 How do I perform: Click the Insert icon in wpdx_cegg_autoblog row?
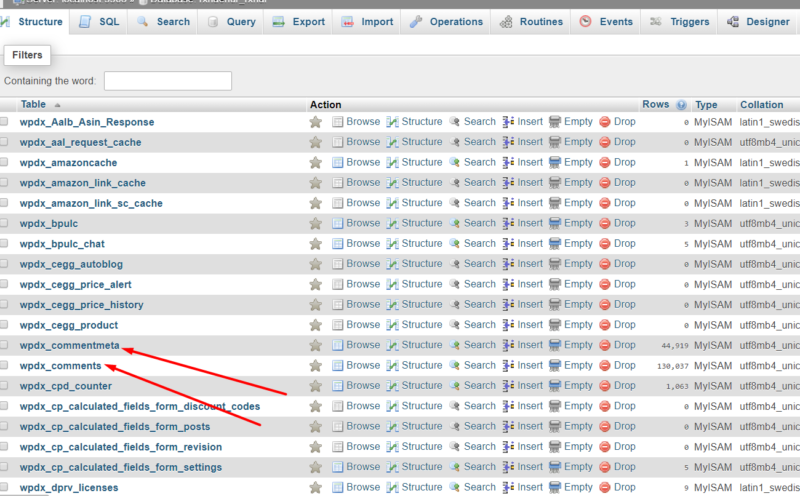pyautogui.click(x=508, y=264)
